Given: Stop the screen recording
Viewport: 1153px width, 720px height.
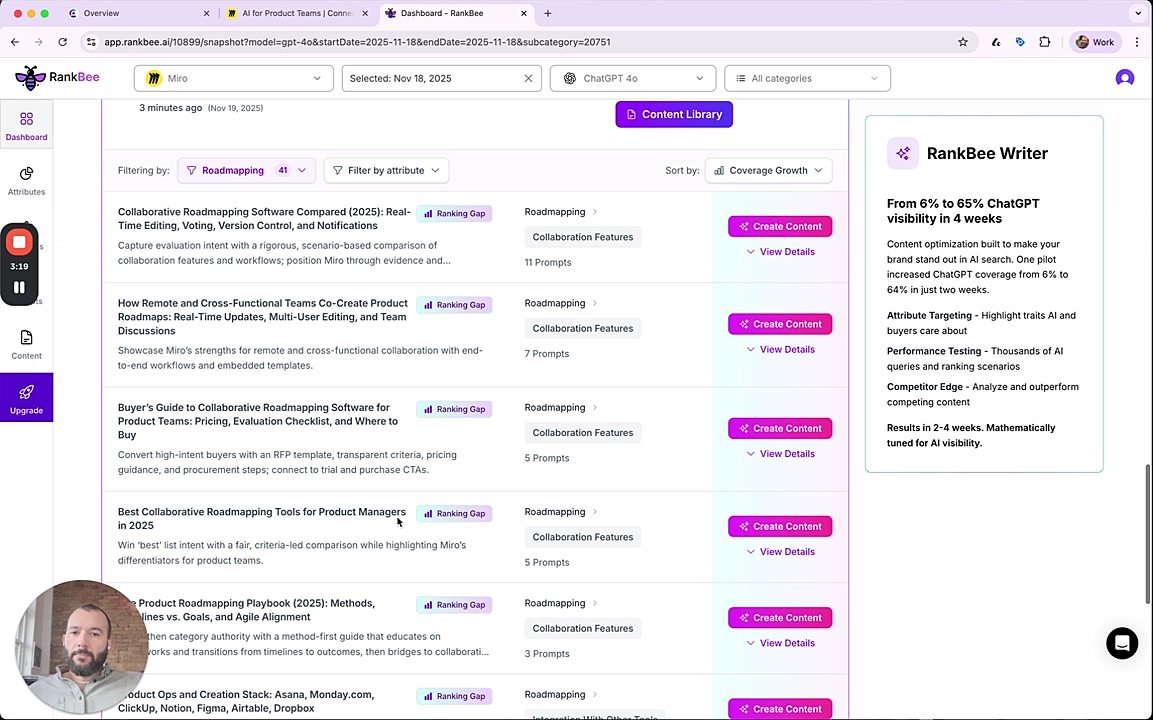Looking at the screenshot, I should [x=19, y=243].
